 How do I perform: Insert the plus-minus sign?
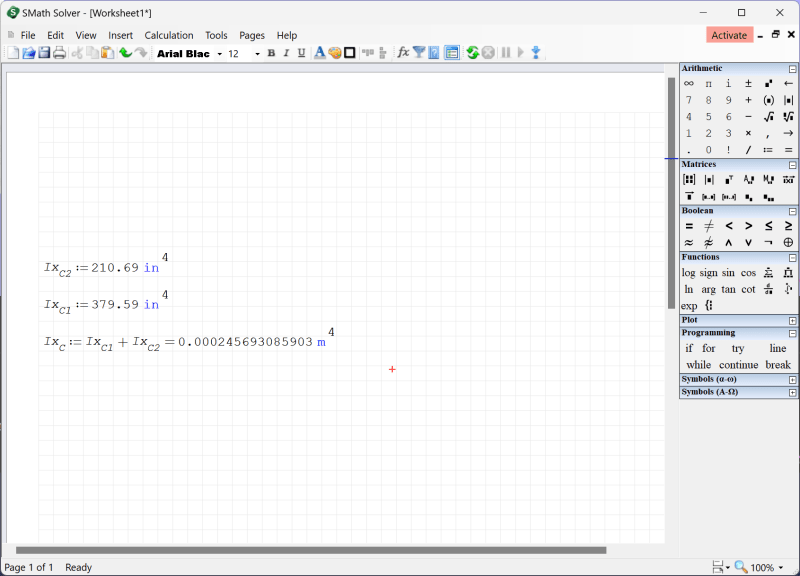pos(748,83)
